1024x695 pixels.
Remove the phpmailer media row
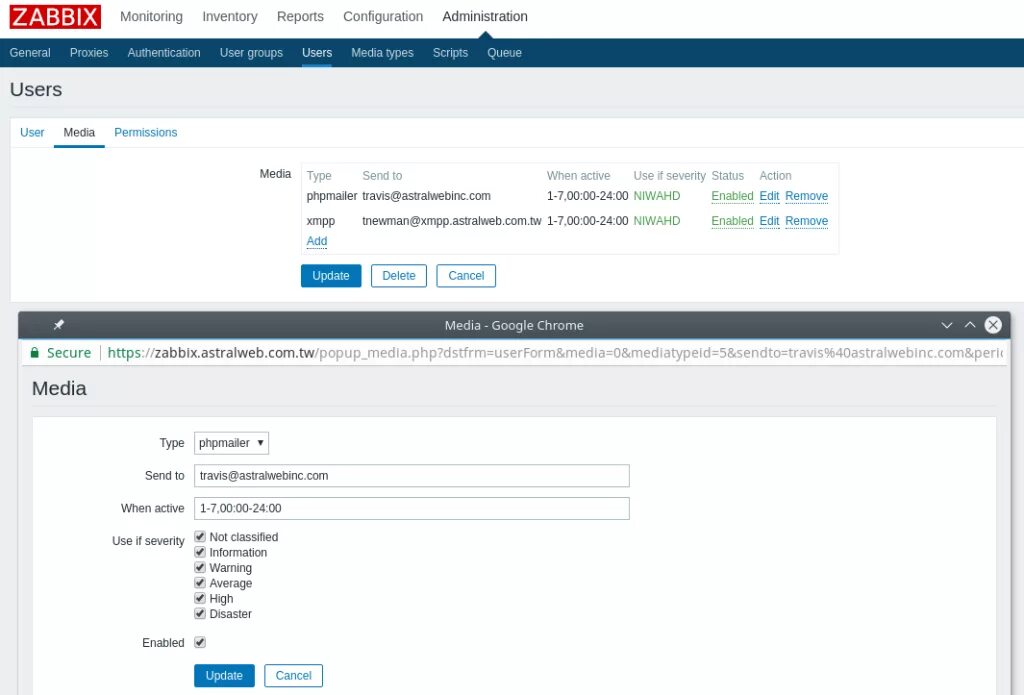807,196
